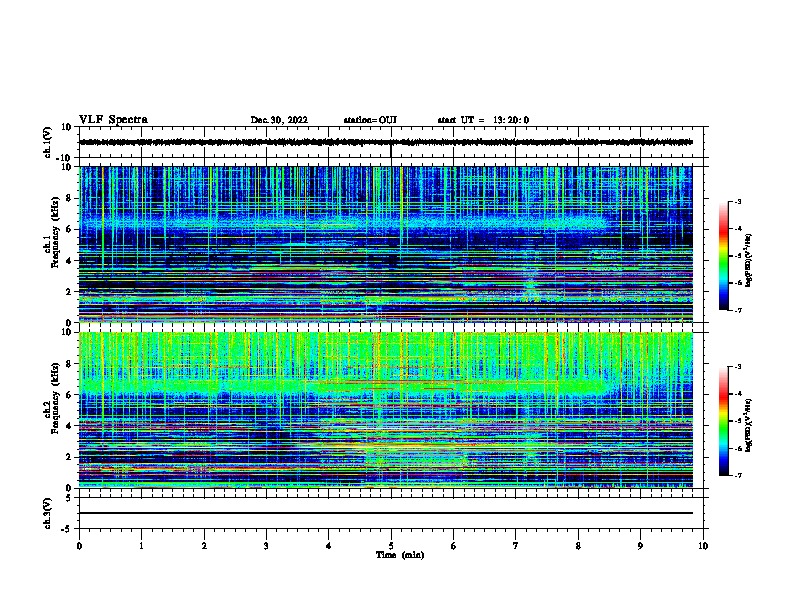Click time axis tick label "3"
Screen dimensions: 792x612
pyautogui.click(x=266, y=546)
